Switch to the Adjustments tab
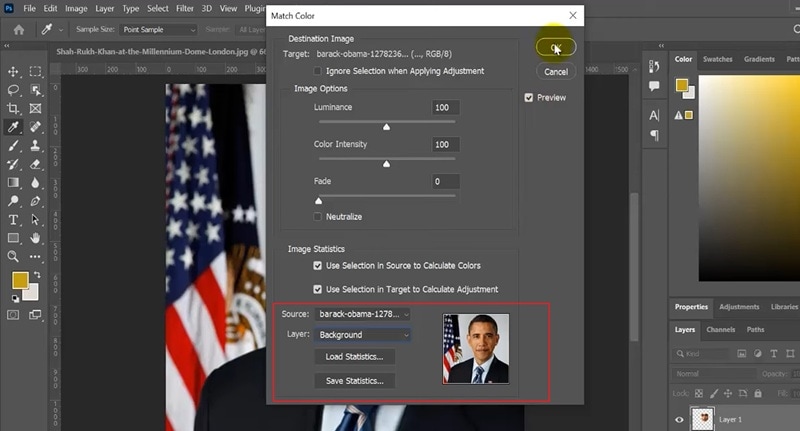 739,307
